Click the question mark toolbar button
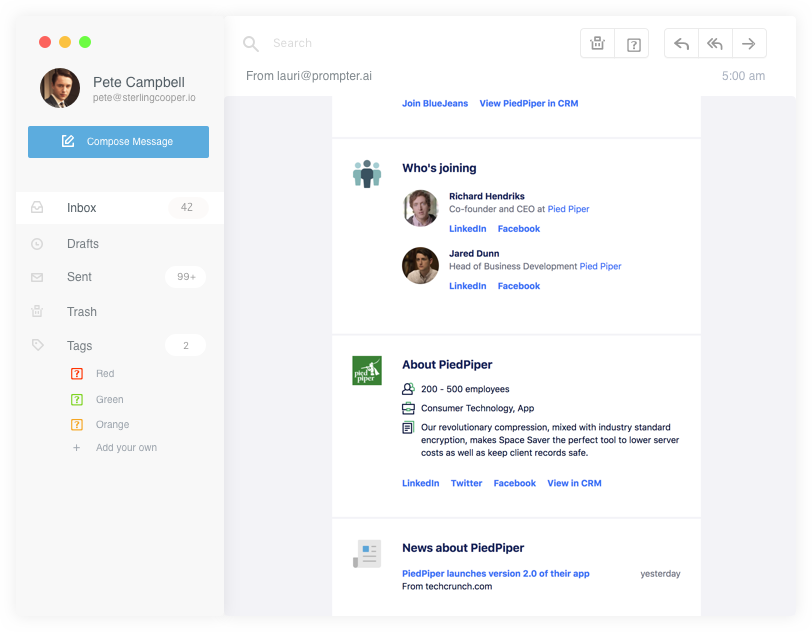The image size is (812, 632). click(633, 45)
